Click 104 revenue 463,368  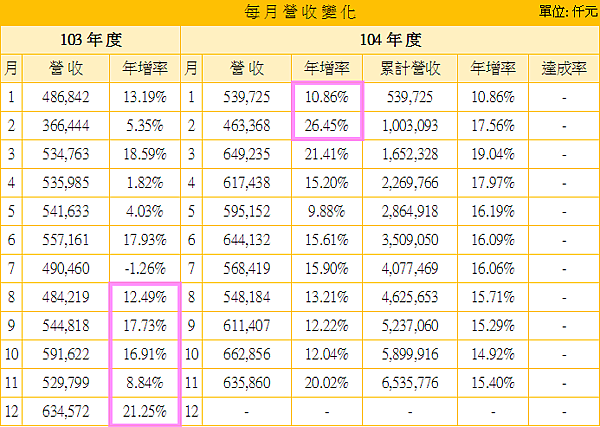tap(247, 125)
